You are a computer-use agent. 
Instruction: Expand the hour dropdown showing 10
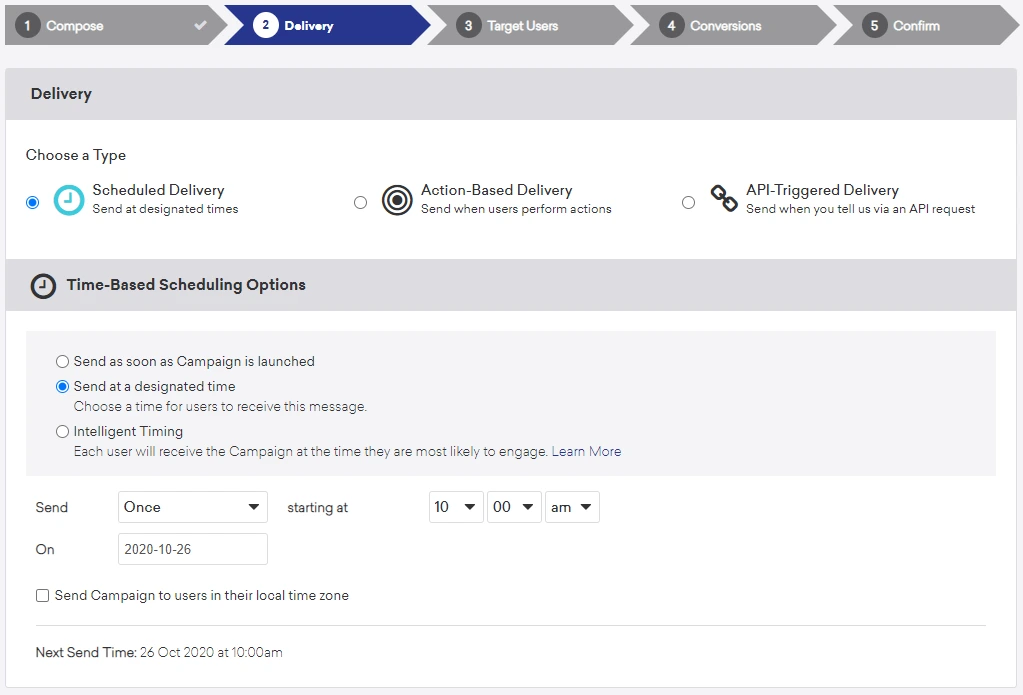tap(455, 507)
